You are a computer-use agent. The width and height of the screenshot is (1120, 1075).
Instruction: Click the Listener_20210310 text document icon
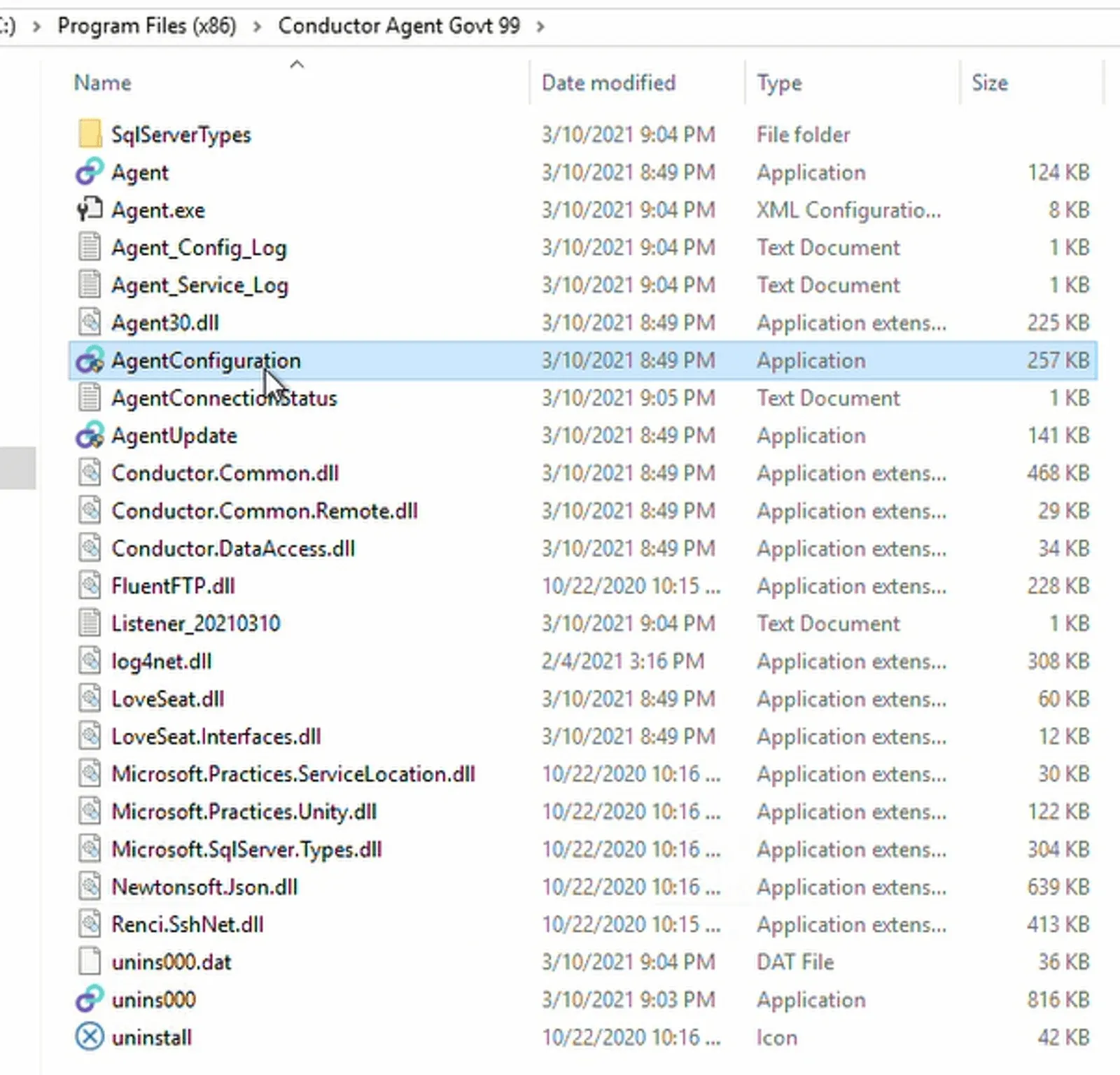(x=90, y=623)
